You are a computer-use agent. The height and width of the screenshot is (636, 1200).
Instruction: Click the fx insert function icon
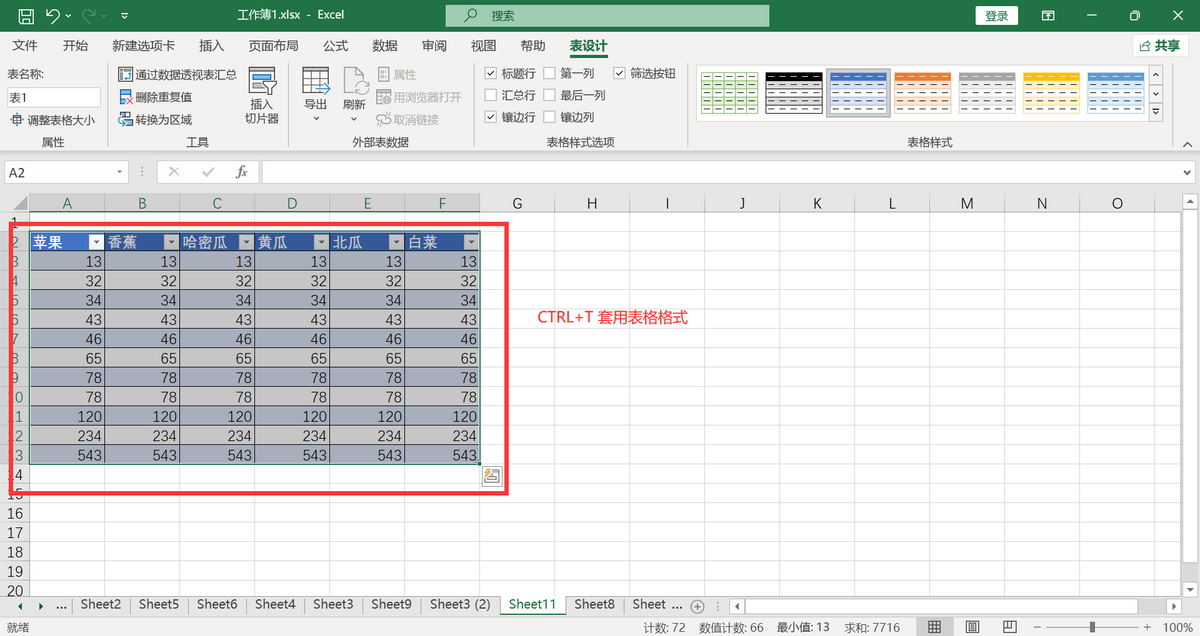click(241, 172)
